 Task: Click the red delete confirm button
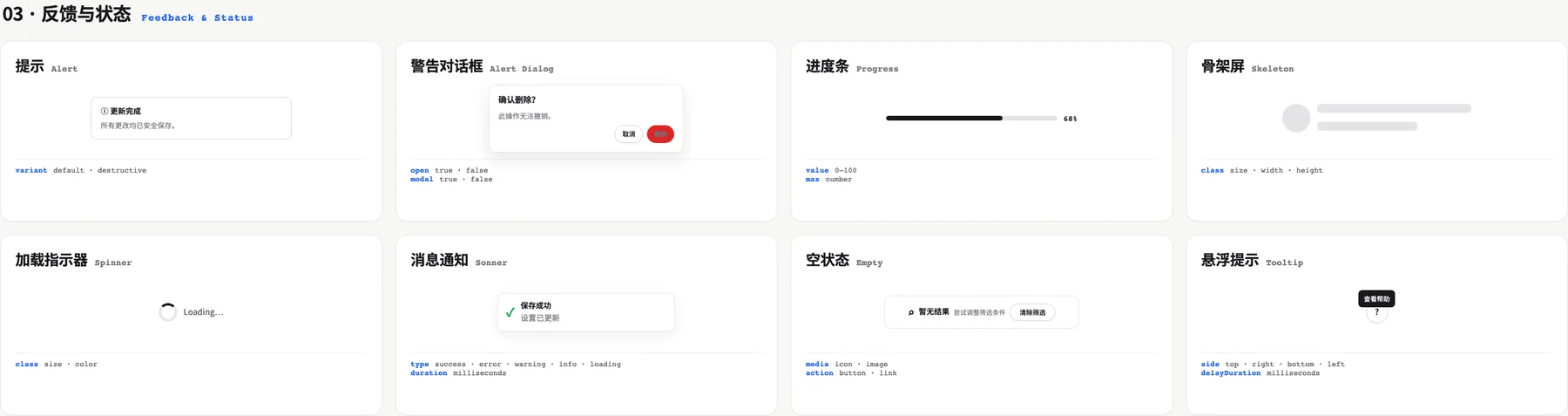click(660, 134)
